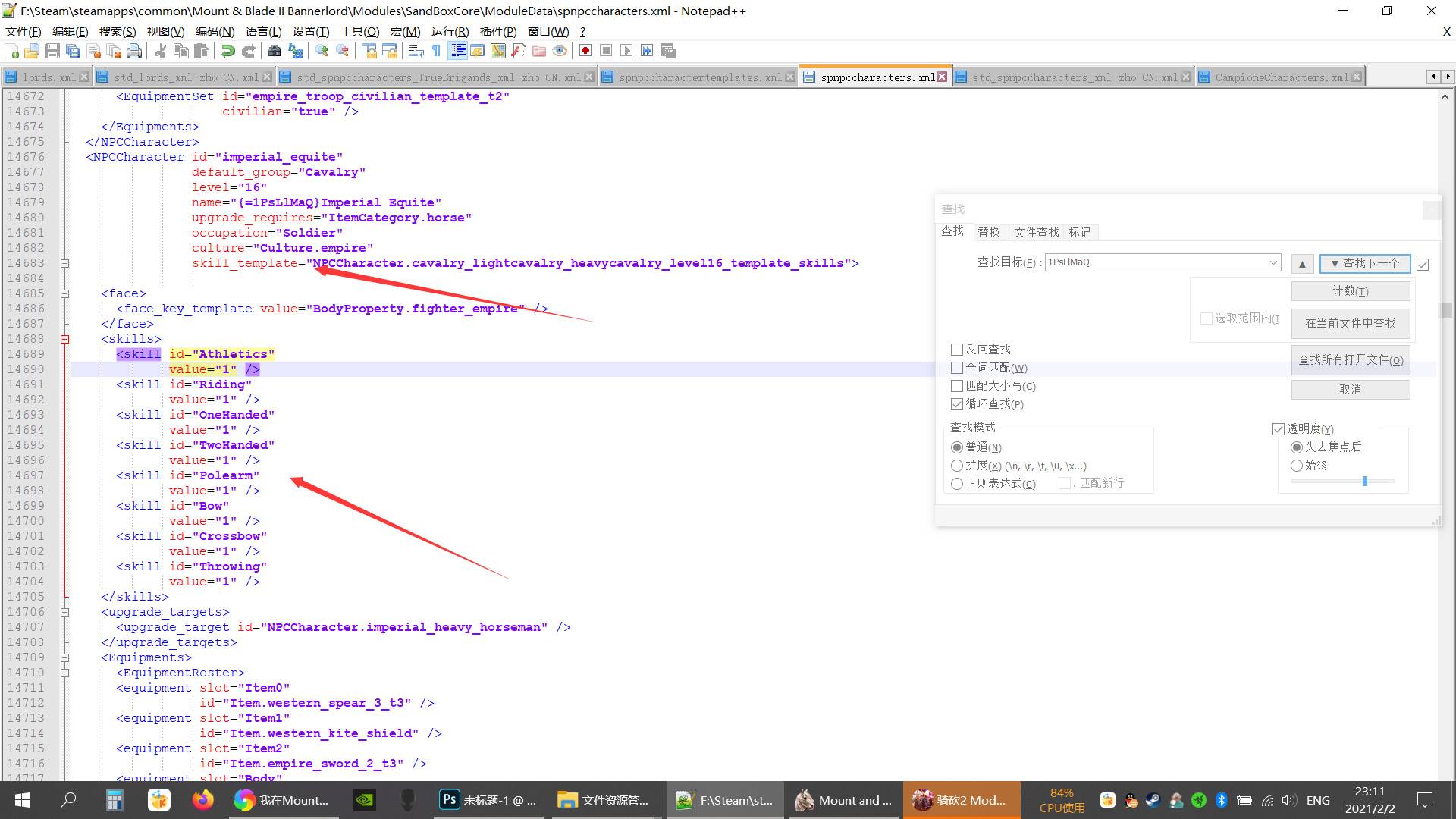Click the playback macro toolbar icon
This screenshot has width=1456, height=819.
[626, 51]
